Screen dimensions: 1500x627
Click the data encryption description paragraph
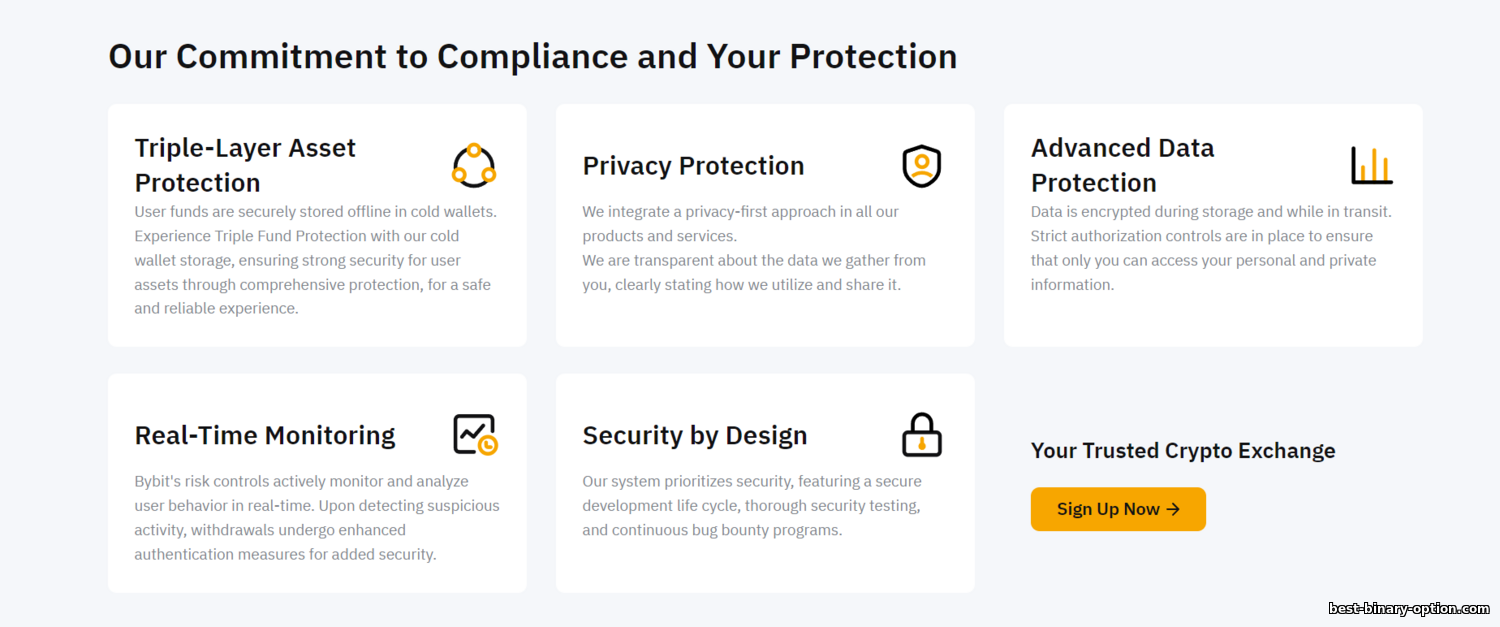coord(1211,248)
